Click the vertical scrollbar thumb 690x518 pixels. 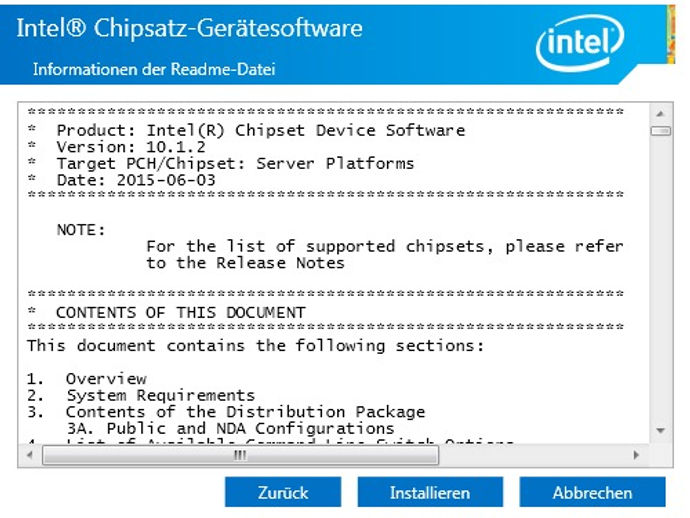point(660,131)
